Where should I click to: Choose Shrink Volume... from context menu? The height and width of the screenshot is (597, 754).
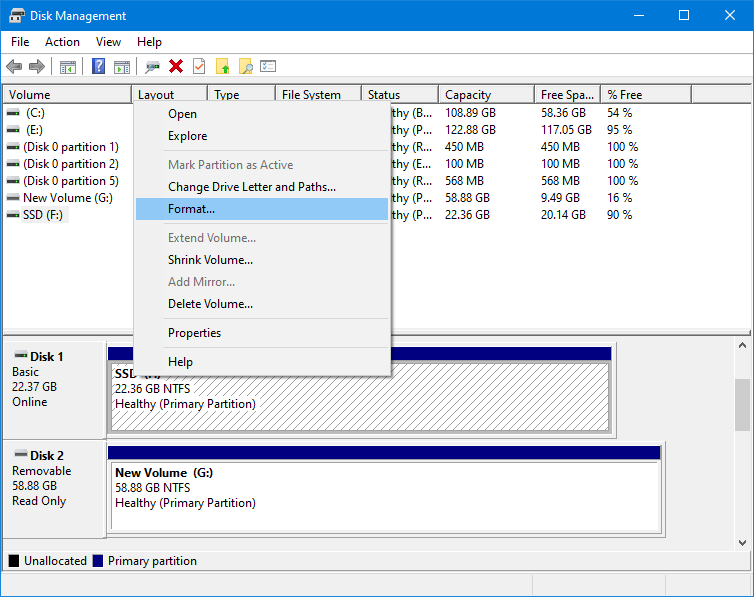pos(210,260)
